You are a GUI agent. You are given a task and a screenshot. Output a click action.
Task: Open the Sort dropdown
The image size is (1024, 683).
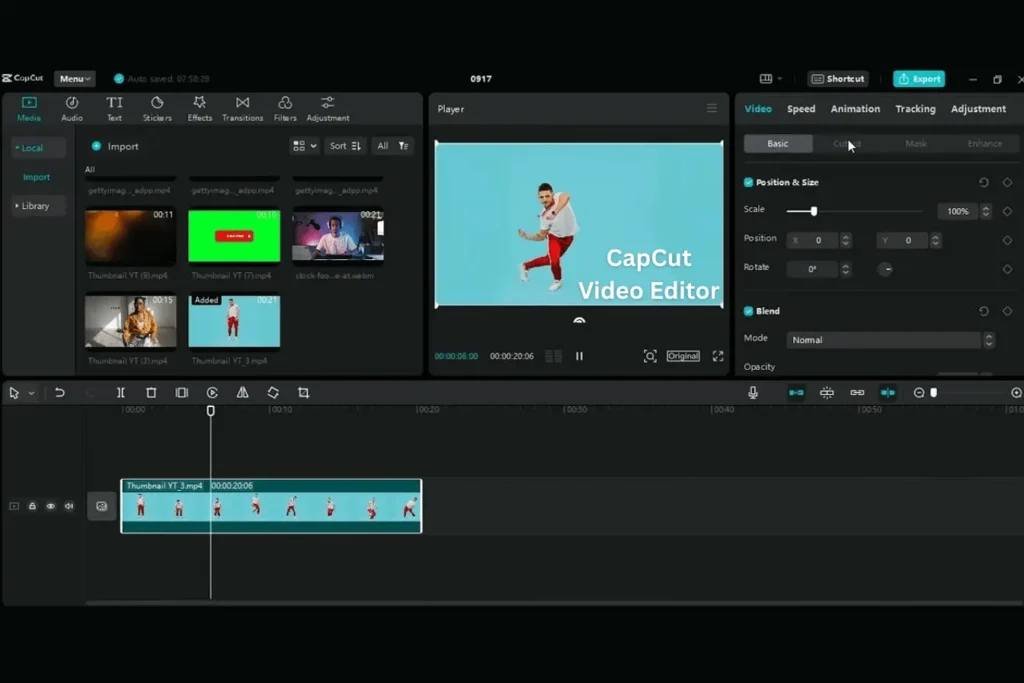click(x=345, y=146)
